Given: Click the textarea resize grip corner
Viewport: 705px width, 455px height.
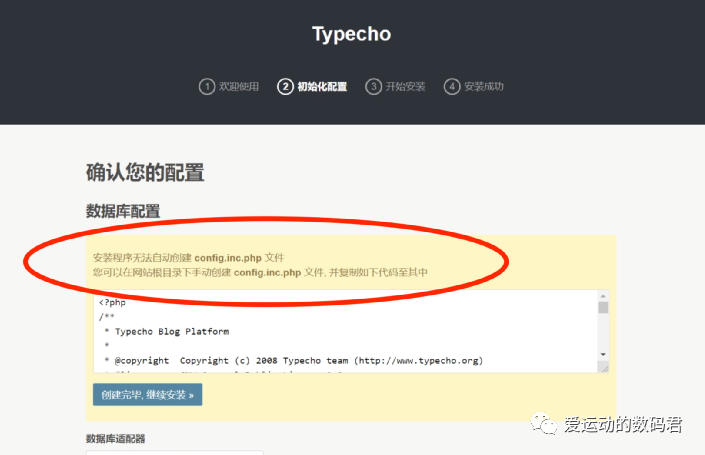Looking at the screenshot, I should (x=604, y=368).
